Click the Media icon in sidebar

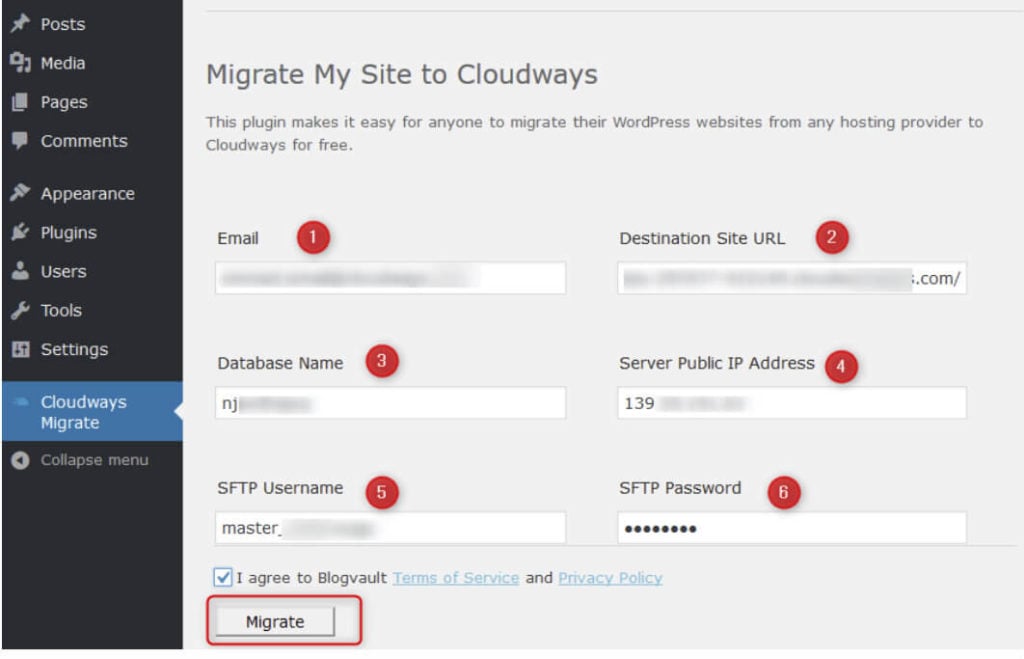point(20,63)
